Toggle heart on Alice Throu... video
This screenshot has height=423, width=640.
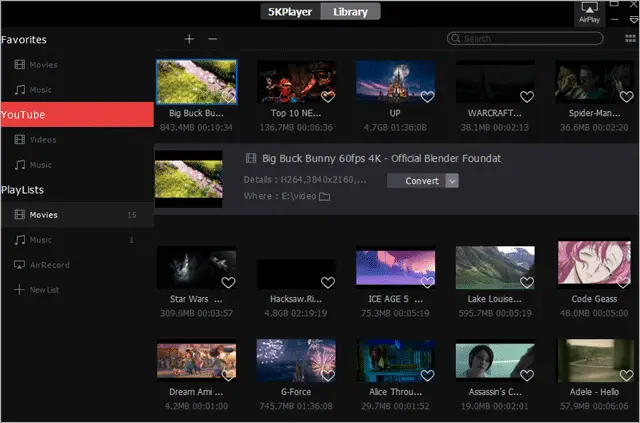point(427,375)
